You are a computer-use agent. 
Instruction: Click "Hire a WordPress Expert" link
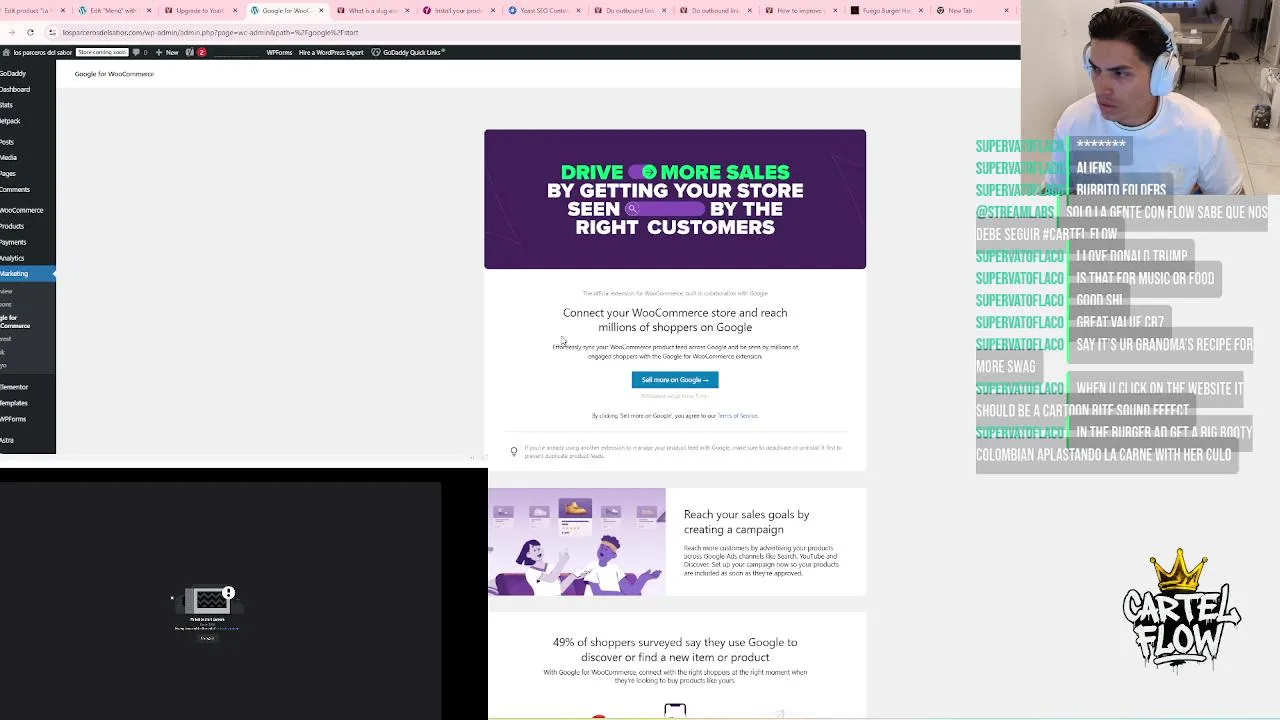[331, 52]
